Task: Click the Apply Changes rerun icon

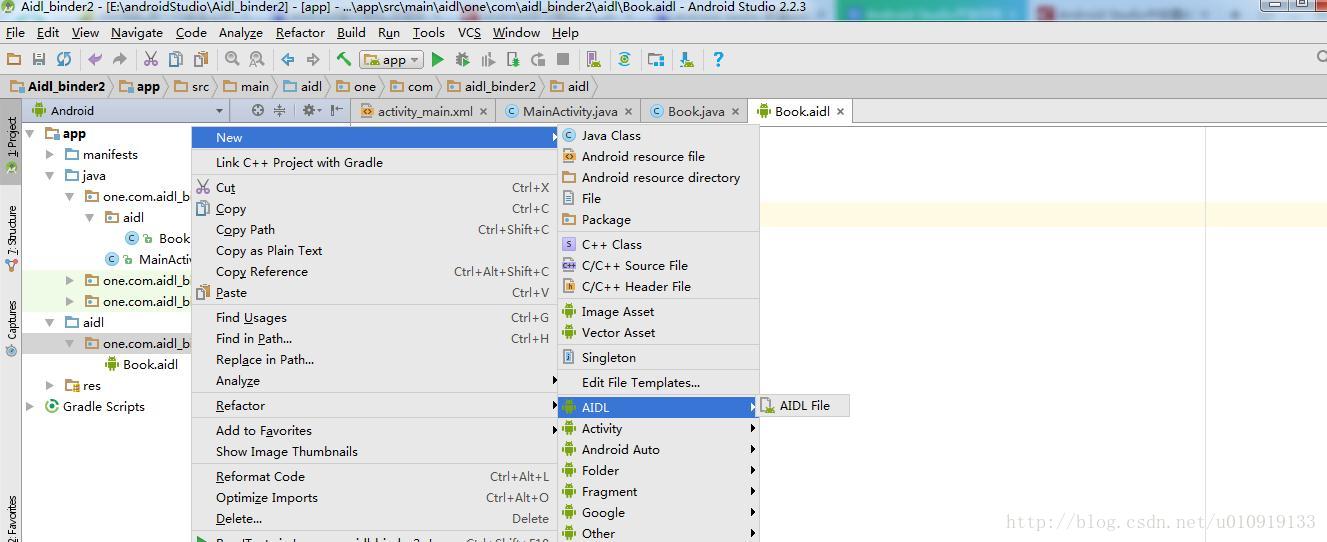Action: [x=538, y=60]
